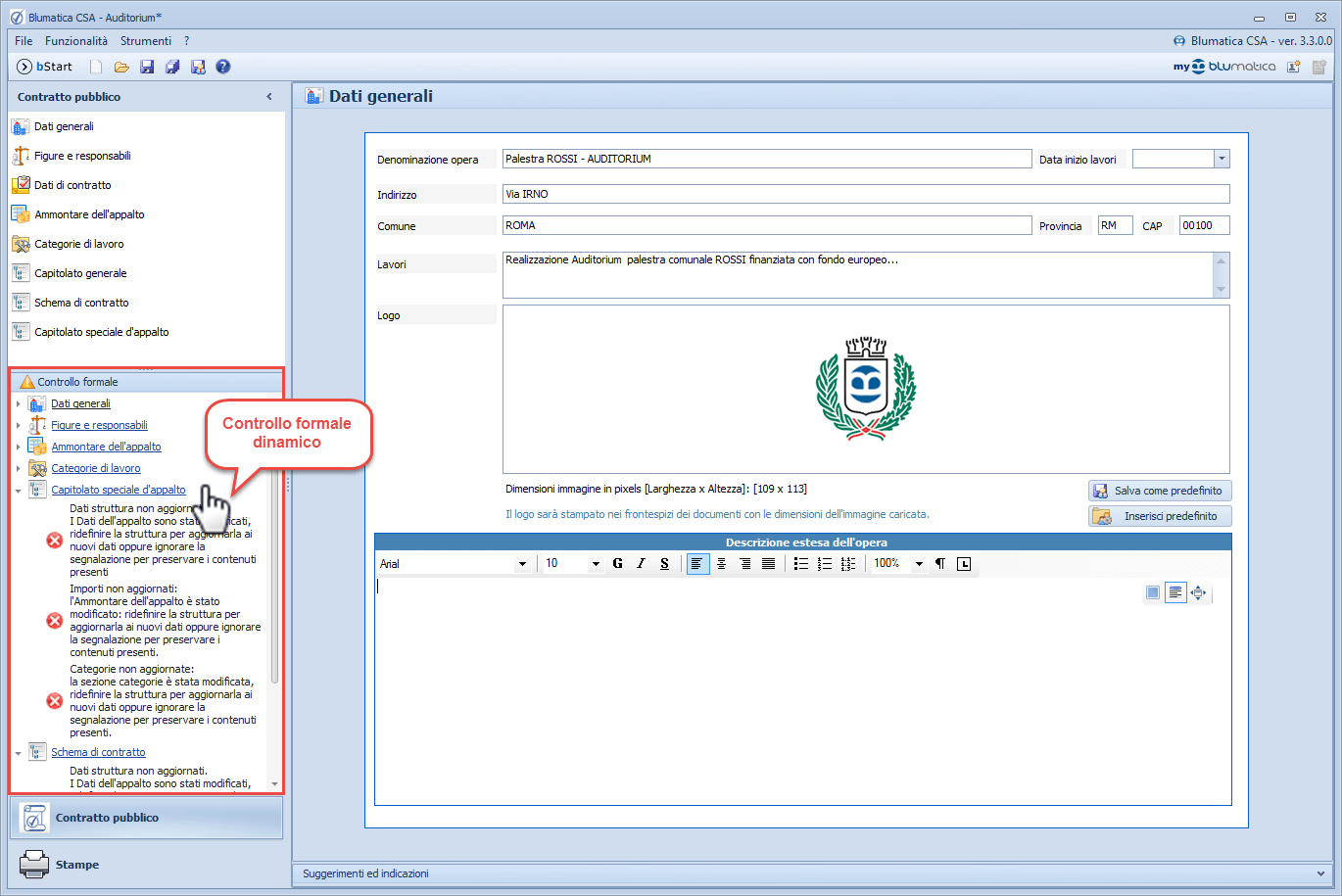Click the save all (stacked disks) icon
1342x896 pixels.
tap(172, 67)
